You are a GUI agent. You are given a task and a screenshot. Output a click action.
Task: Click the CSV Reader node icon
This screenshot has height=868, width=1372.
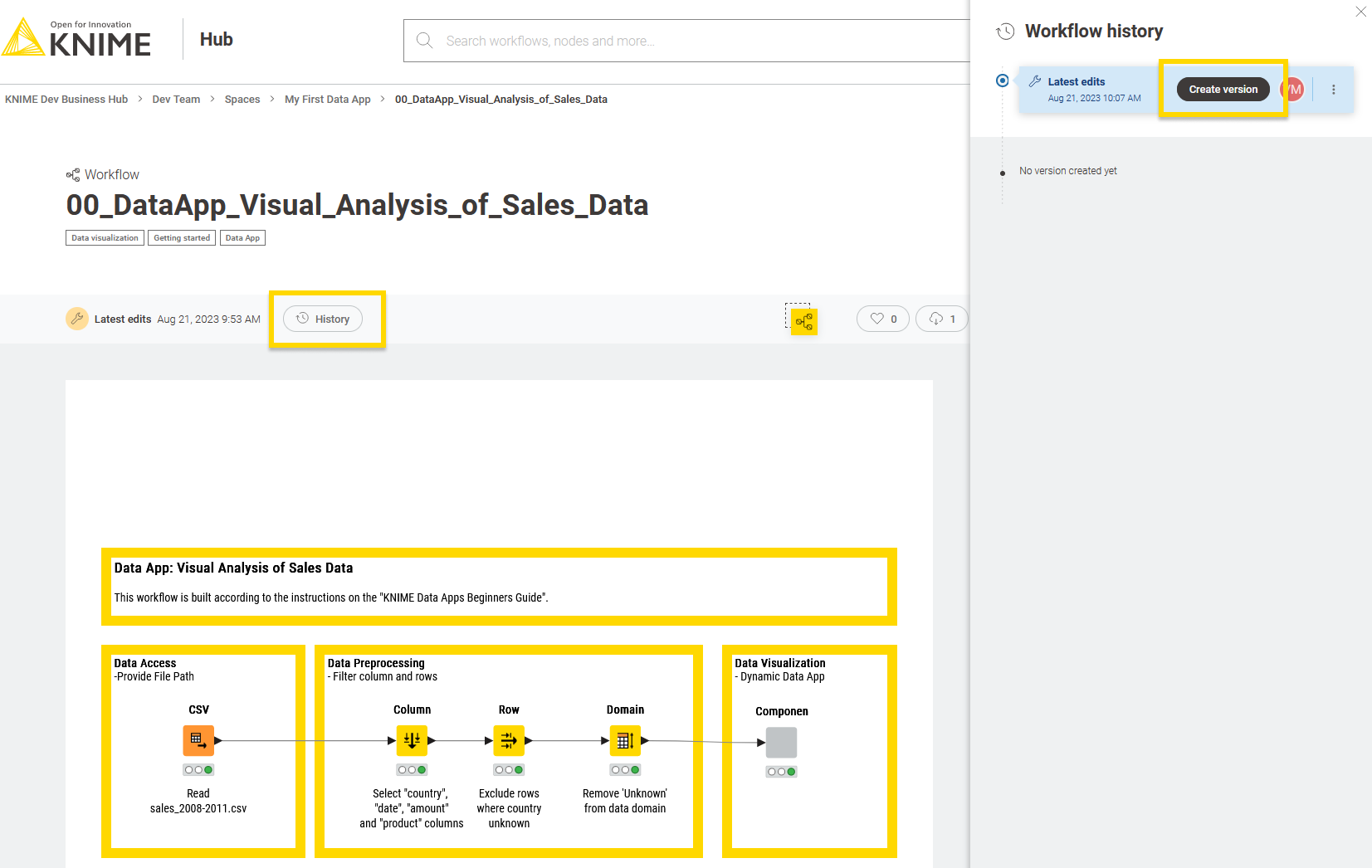click(198, 740)
